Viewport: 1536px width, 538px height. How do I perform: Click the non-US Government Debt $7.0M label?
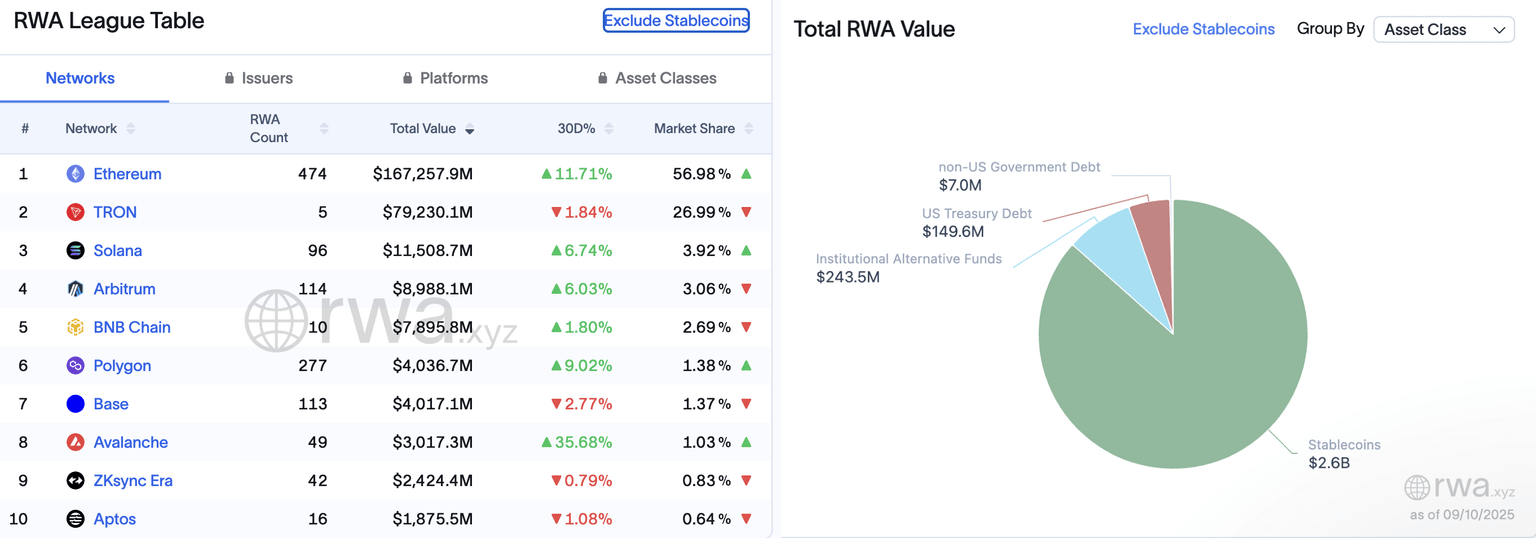[1019, 176]
